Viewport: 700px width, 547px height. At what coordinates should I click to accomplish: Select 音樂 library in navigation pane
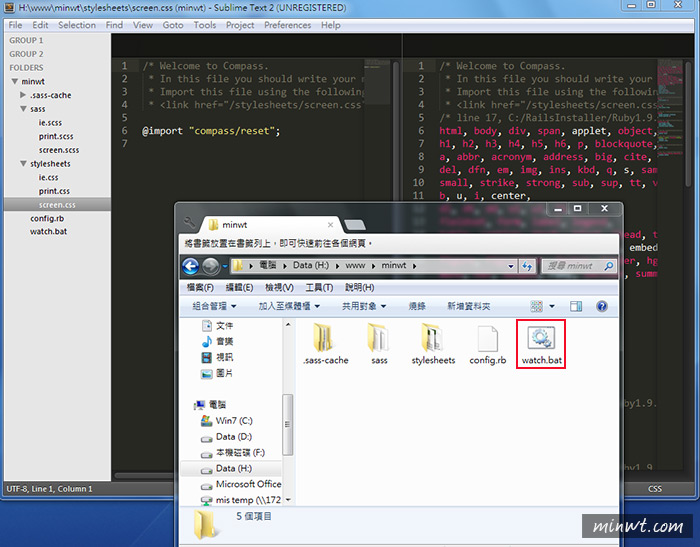217,342
